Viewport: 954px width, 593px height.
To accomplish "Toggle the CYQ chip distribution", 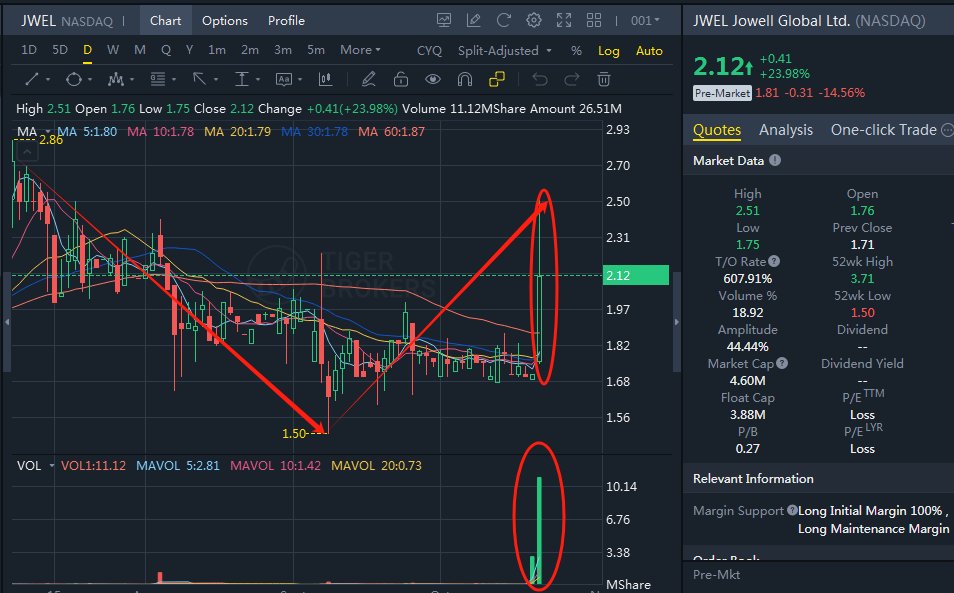I will (429, 51).
